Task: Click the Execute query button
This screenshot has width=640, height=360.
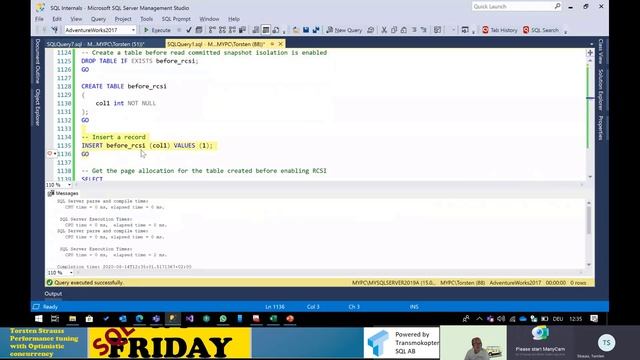Action: click(157, 30)
